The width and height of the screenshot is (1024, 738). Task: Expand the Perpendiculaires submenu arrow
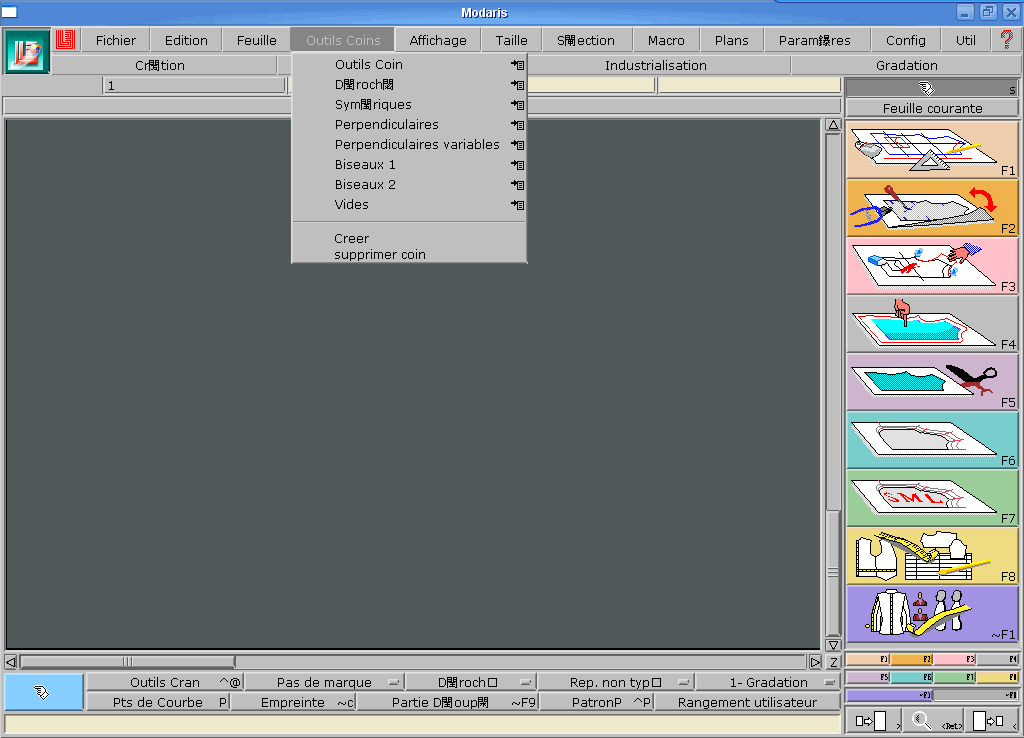coord(518,125)
